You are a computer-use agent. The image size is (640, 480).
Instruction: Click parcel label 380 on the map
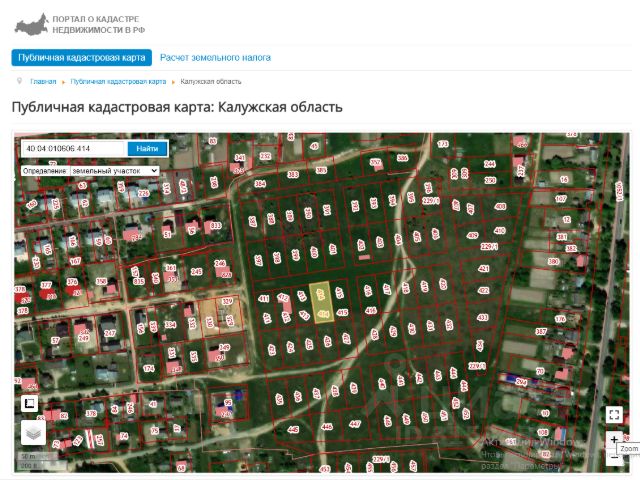tap(553, 261)
